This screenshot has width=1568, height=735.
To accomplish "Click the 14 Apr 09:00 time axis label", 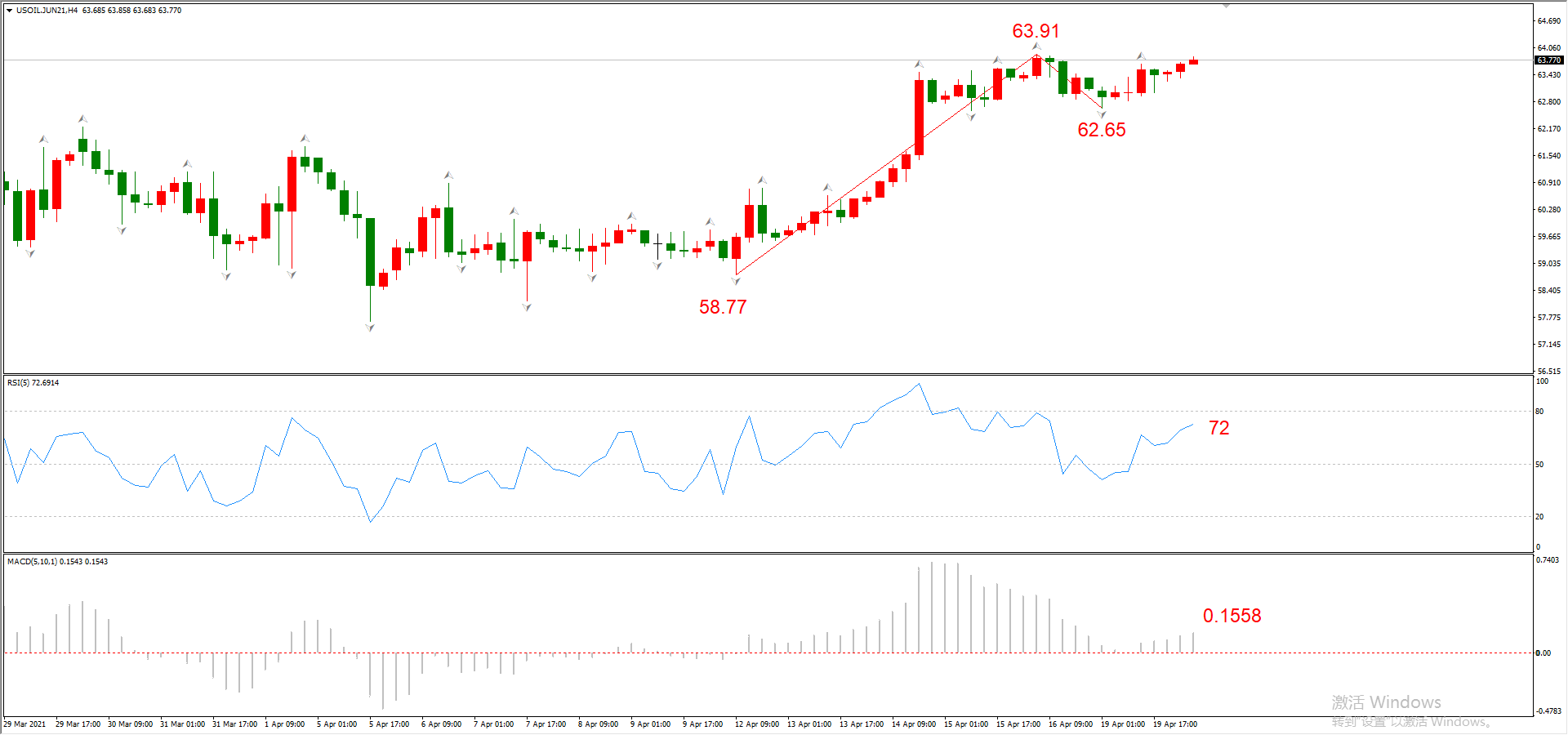I will pos(913,724).
